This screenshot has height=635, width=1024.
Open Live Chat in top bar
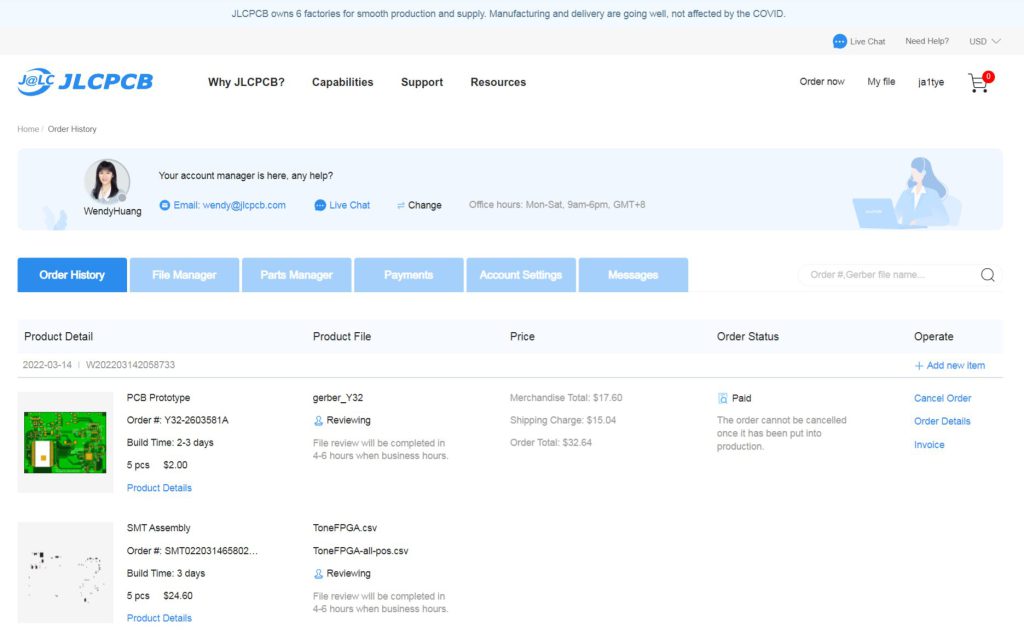pyautogui.click(x=858, y=41)
